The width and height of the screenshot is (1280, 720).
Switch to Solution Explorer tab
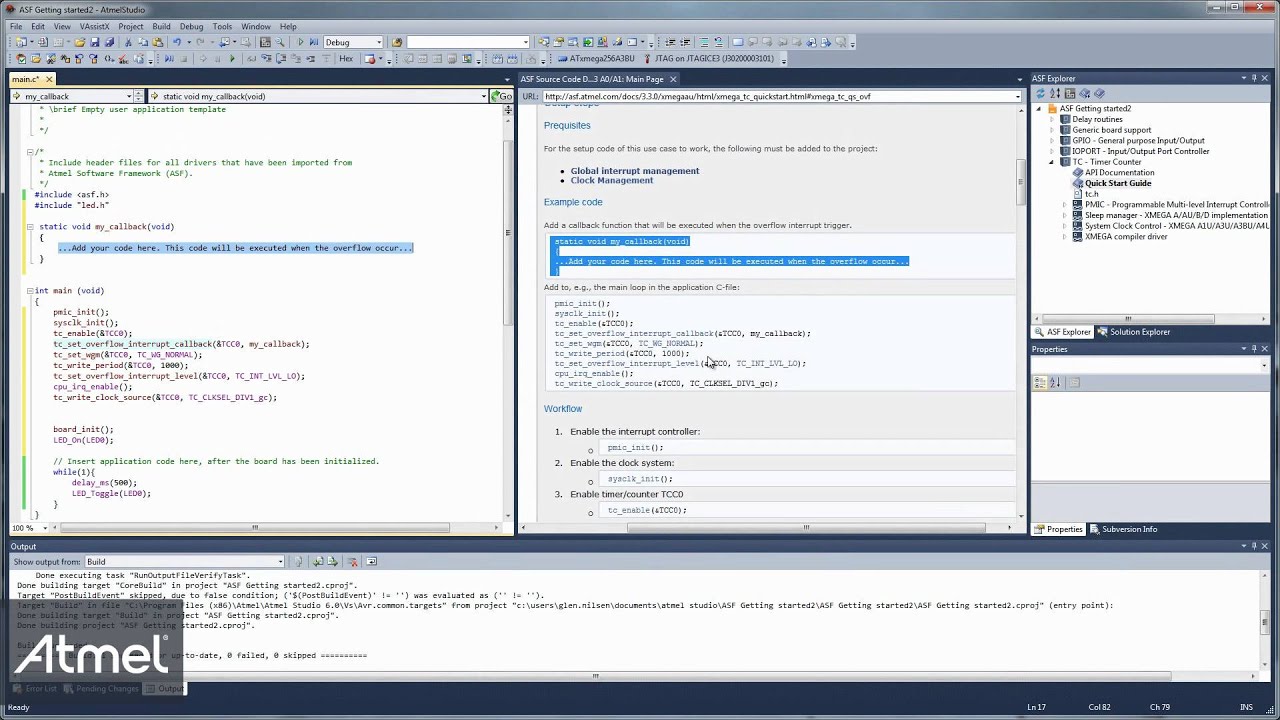(x=1133, y=332)
